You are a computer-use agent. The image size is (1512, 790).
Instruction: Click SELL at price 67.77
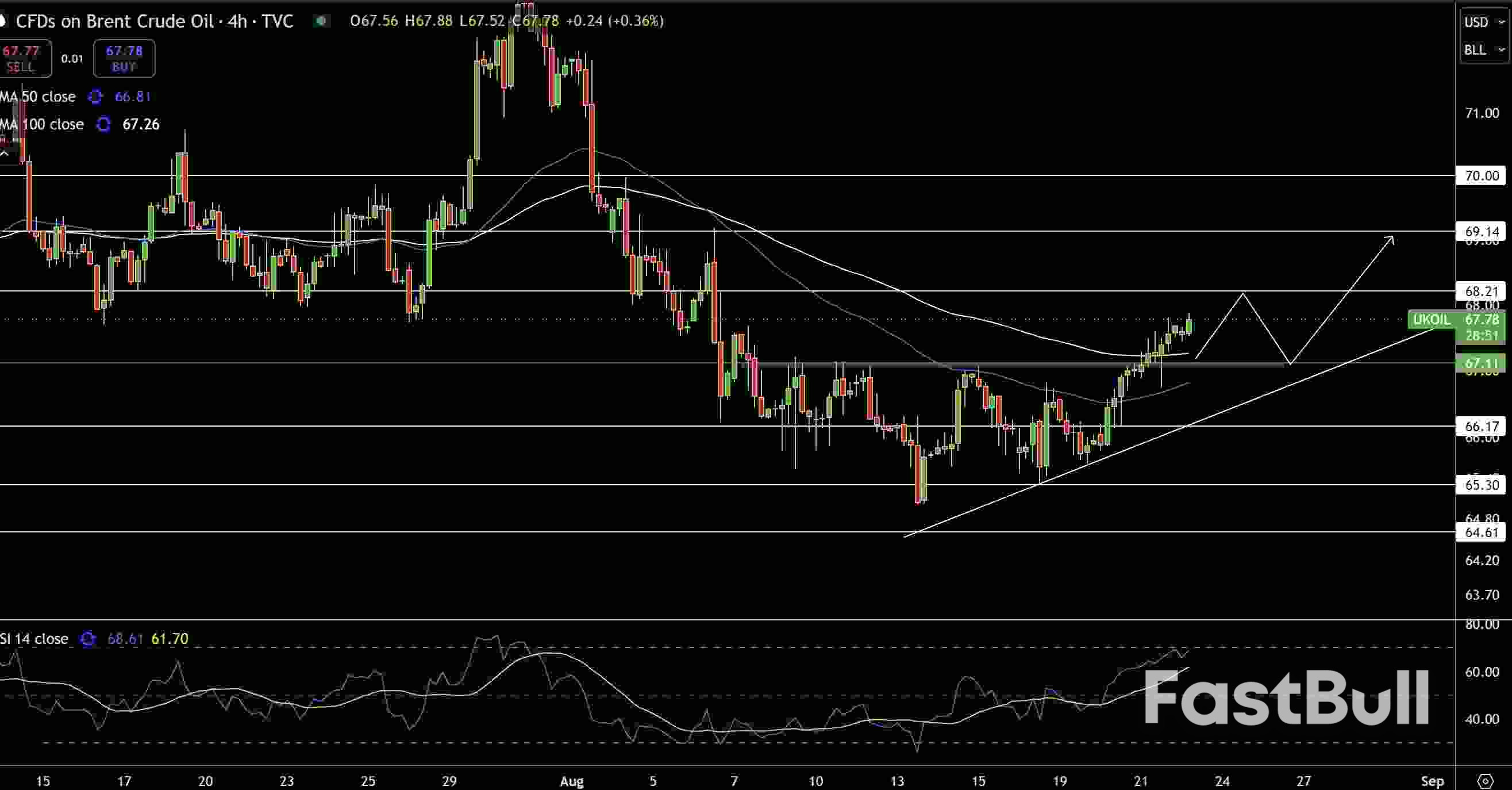point(25,58)
